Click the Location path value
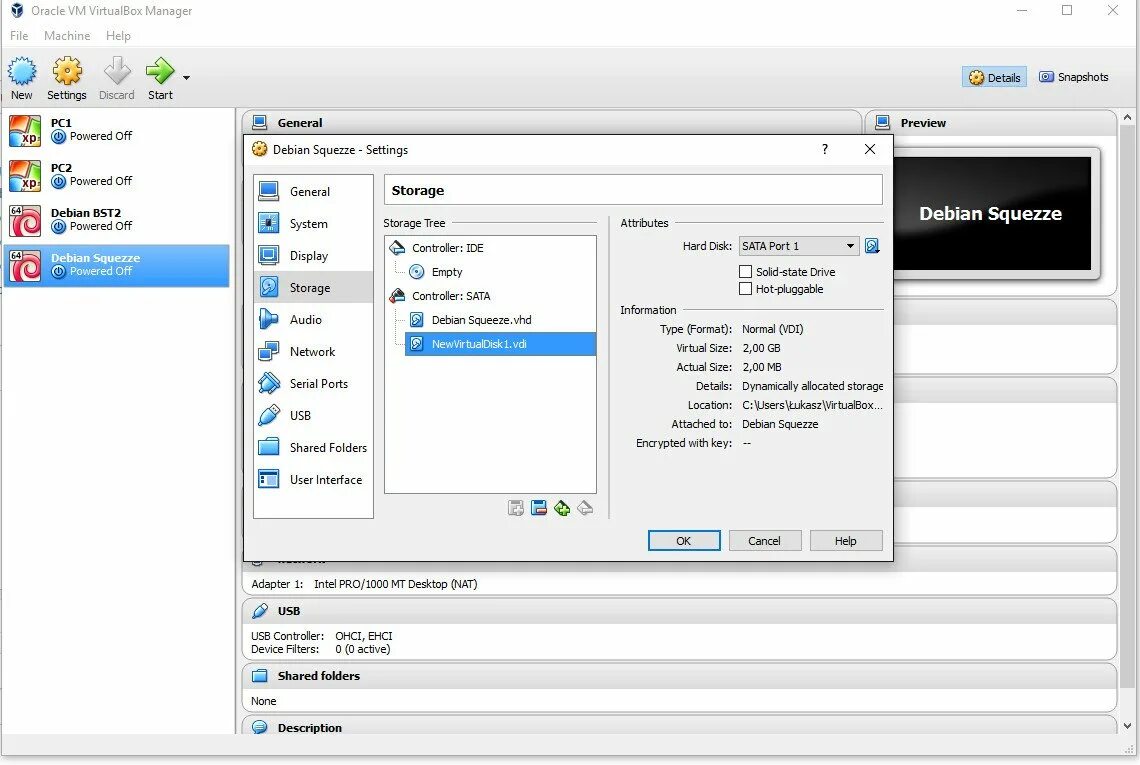The width and height of the screenshot is (1140, 765). pyautogui.click(x=812, y=405)
